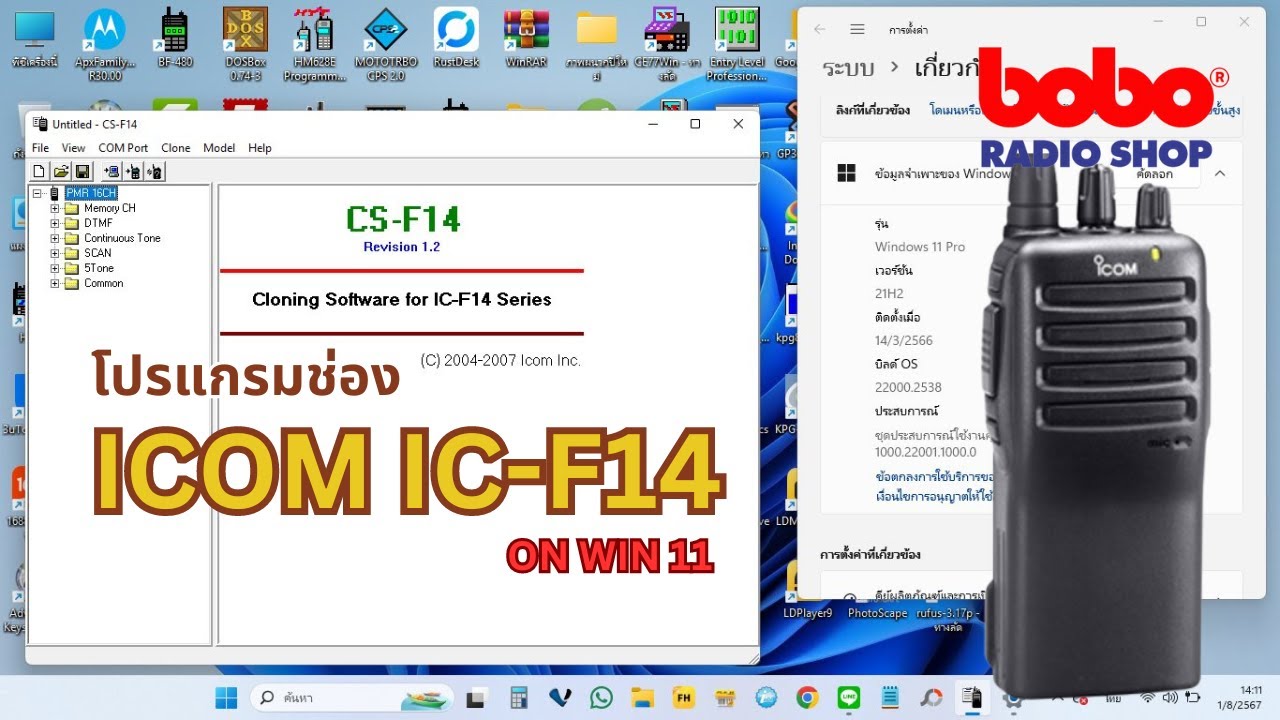The height and width of the screenshot is (720, 1280).
Task: Click the DOSBox 0.74-3 desktop shortcut
Action: point(245,45)
